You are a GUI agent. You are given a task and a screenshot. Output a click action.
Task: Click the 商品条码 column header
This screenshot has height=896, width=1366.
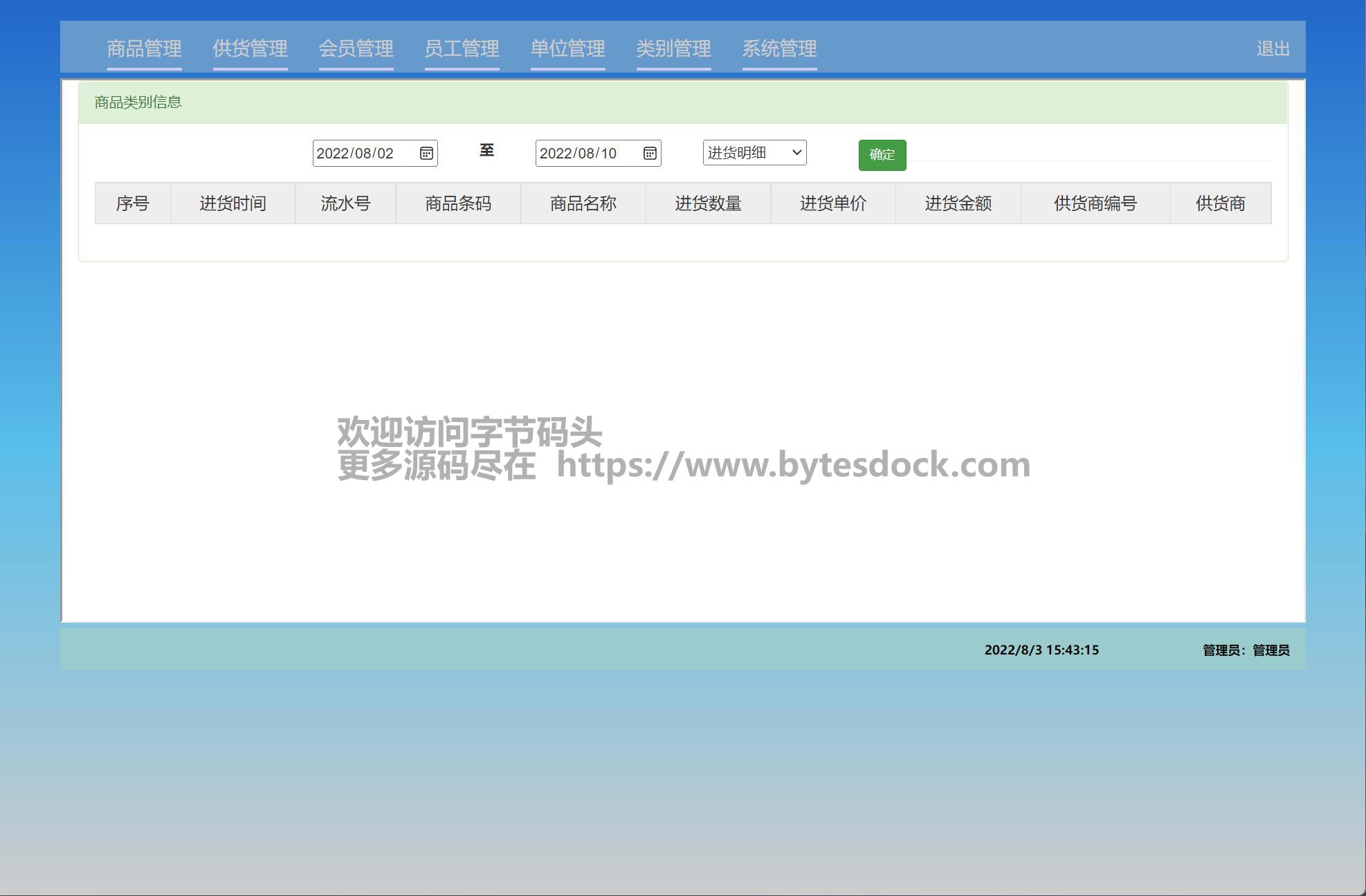pyautogui.click(x=458, y=203)
